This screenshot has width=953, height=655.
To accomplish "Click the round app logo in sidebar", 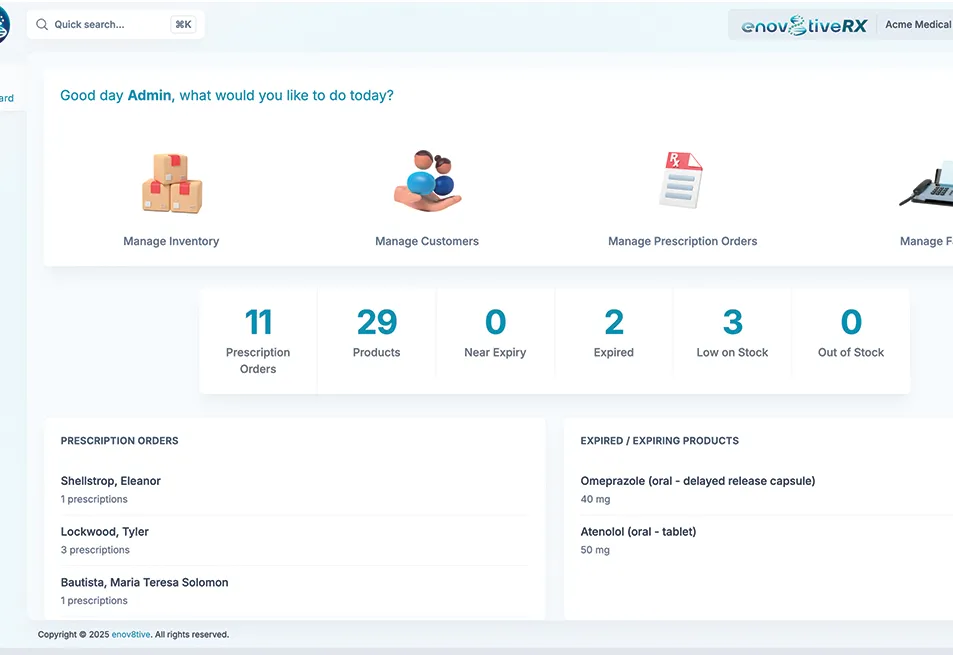I will [x=3, y=25].
